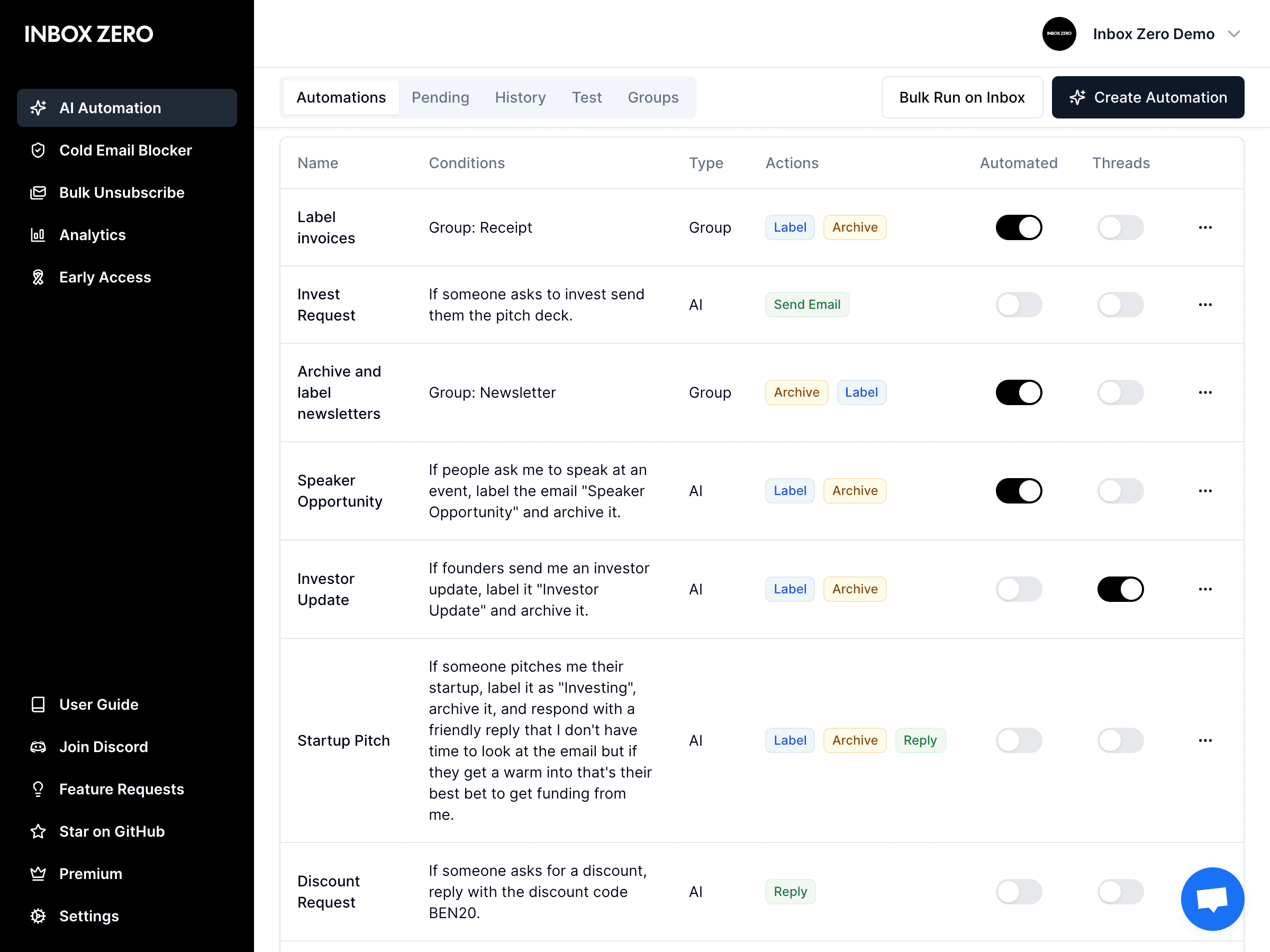
Task: Click the Early Access wand icon
Action: 38,277
